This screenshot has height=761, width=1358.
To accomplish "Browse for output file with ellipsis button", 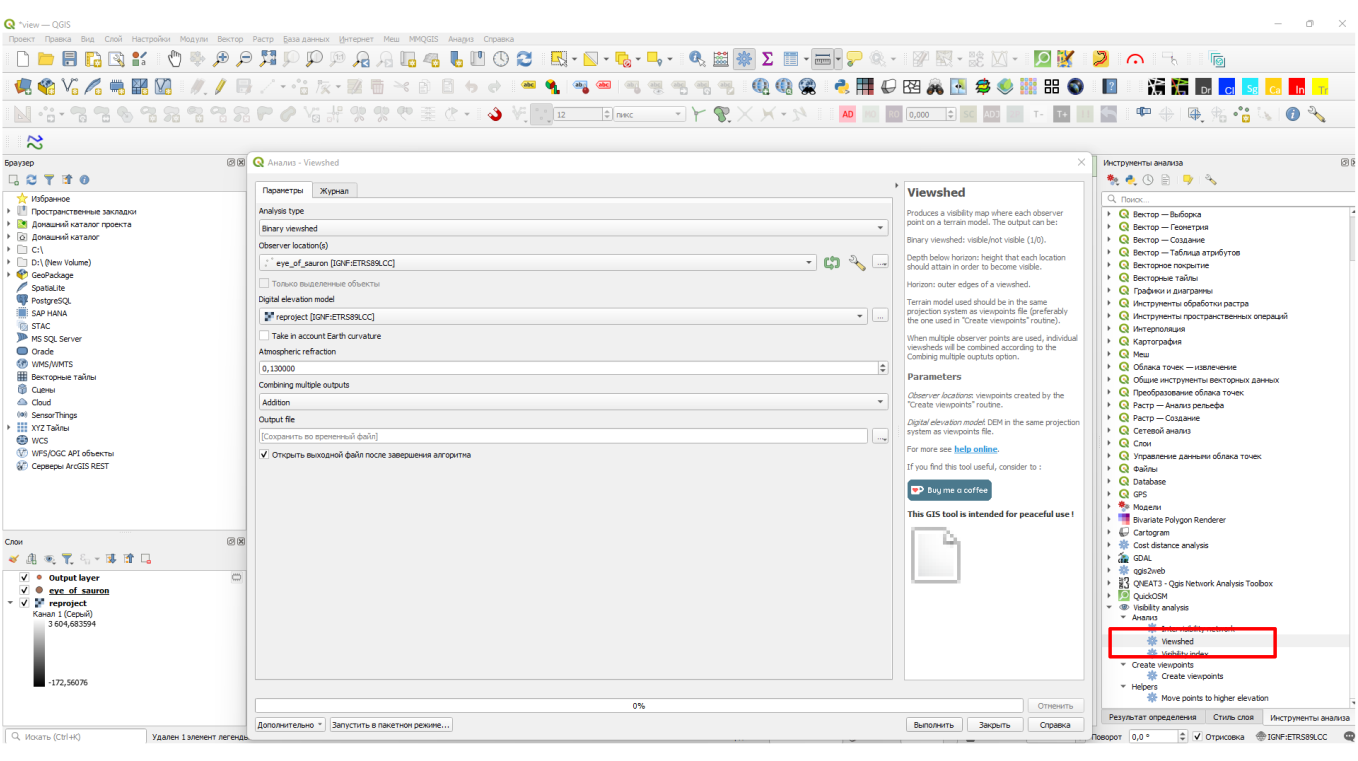I will [880, 437].
